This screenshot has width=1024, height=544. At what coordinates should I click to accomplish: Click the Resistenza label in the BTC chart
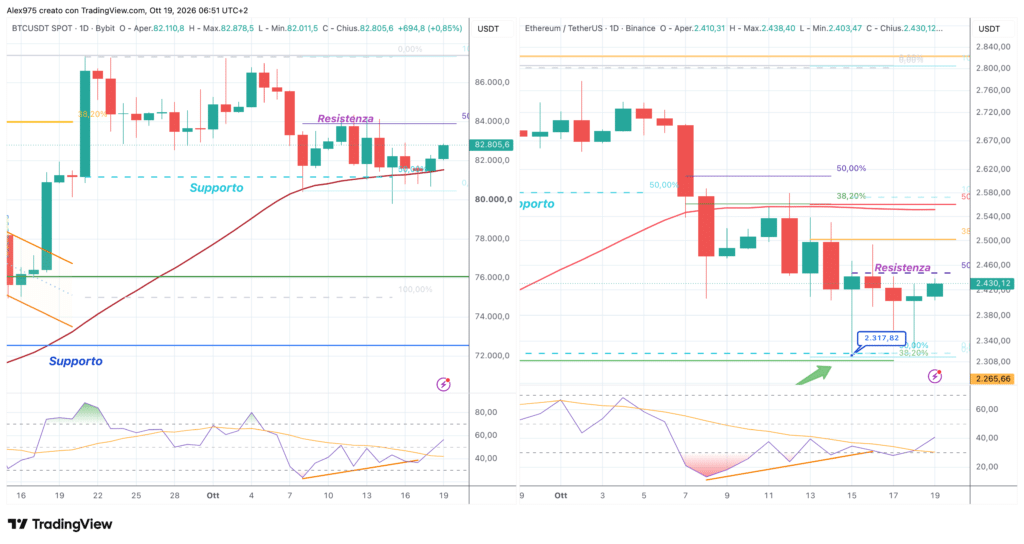coord(345,118)
